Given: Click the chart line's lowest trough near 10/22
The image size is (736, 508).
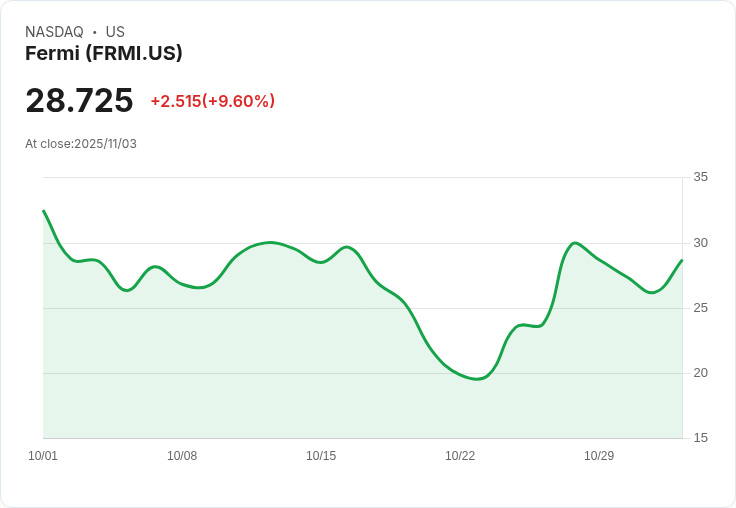Looking at the screenshot, I should tap(477, 379).
